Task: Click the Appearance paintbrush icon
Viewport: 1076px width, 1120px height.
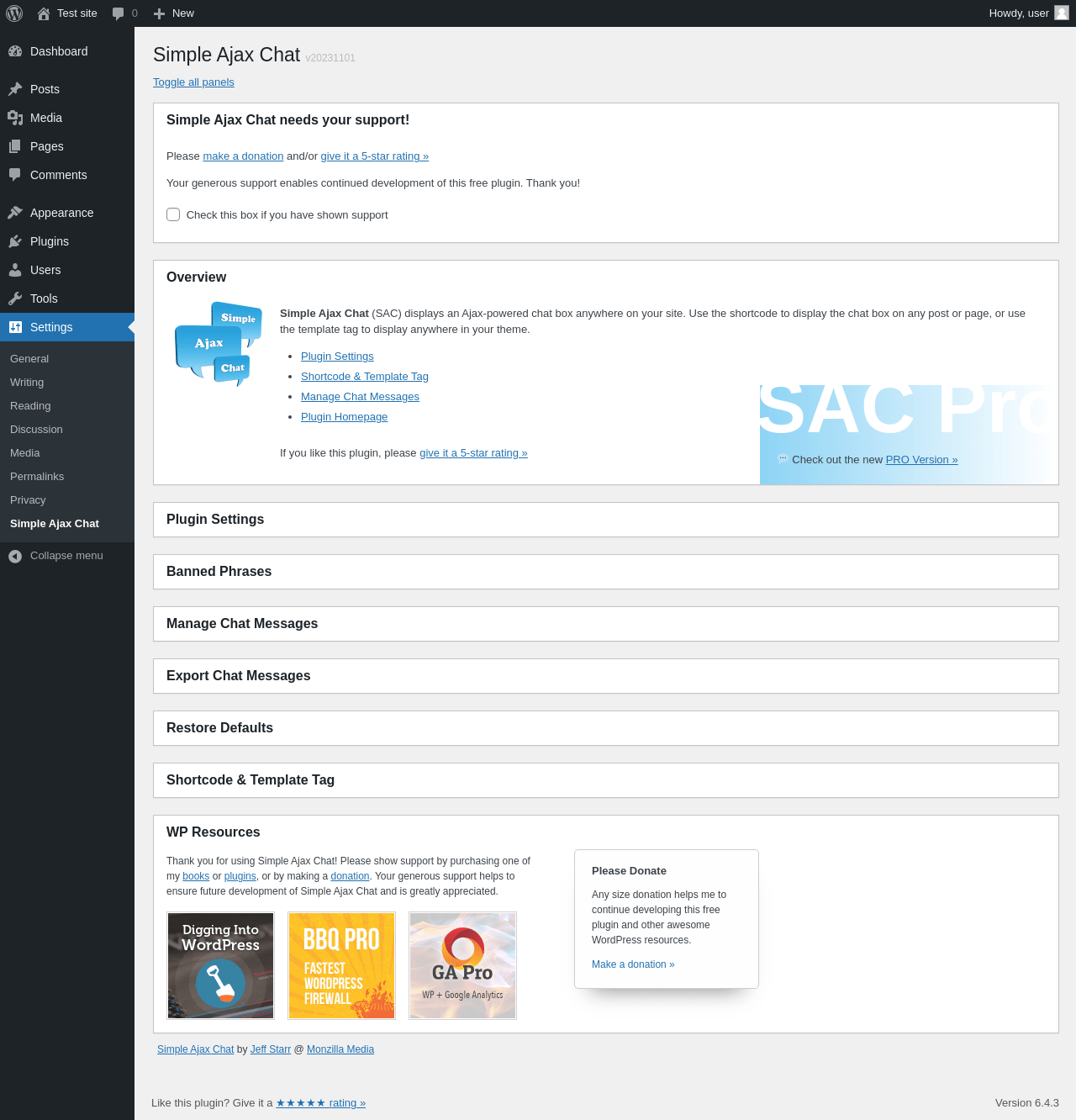Action: pyautogui.click(x=15, y=213)
